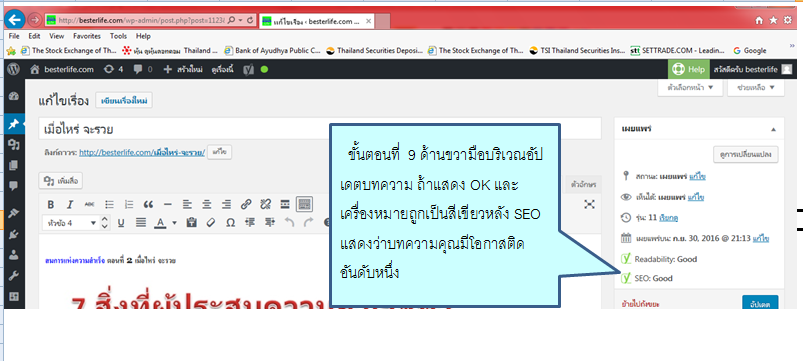Open Dashboard from the WordPress sidebar
Viewport: 803px width, 361px height.
pos(14,96)
